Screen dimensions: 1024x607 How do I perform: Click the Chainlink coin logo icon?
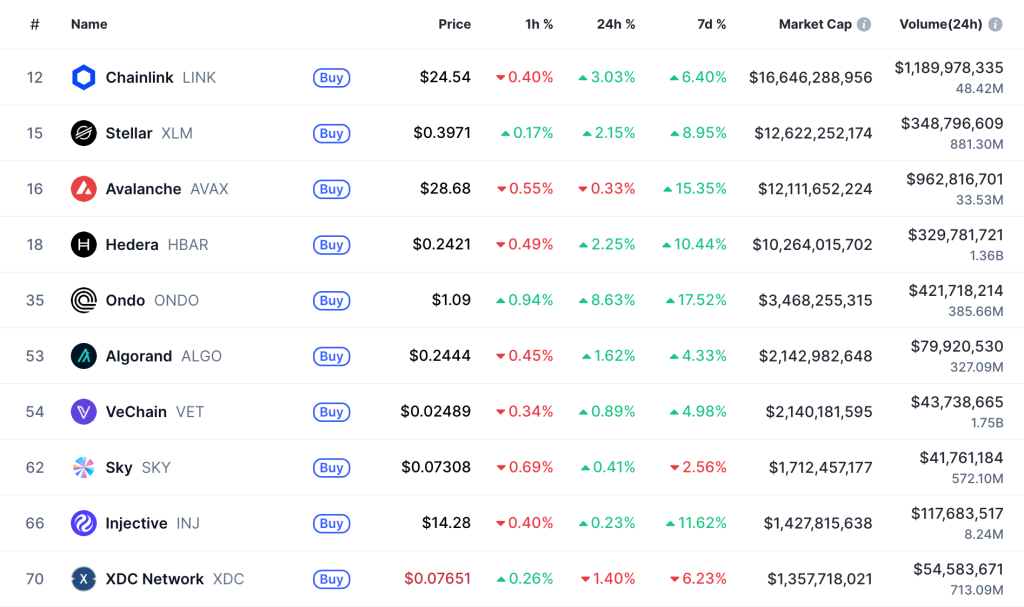pyautogui.click(x=84, y=77)
